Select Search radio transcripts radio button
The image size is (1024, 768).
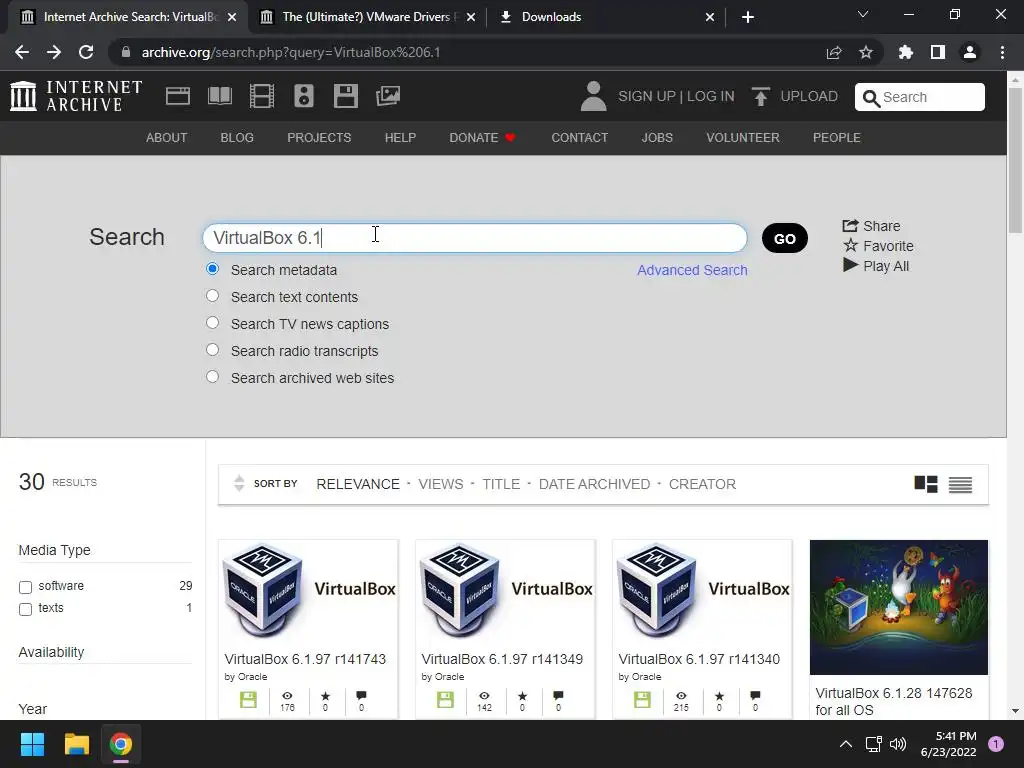tap(212, 349)
